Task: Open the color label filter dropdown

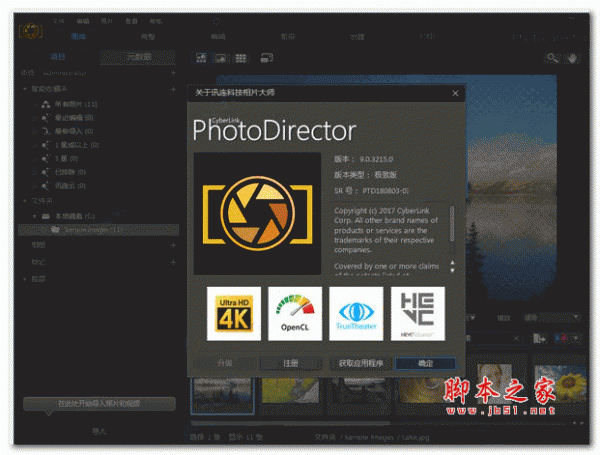Action: (562, 338)
